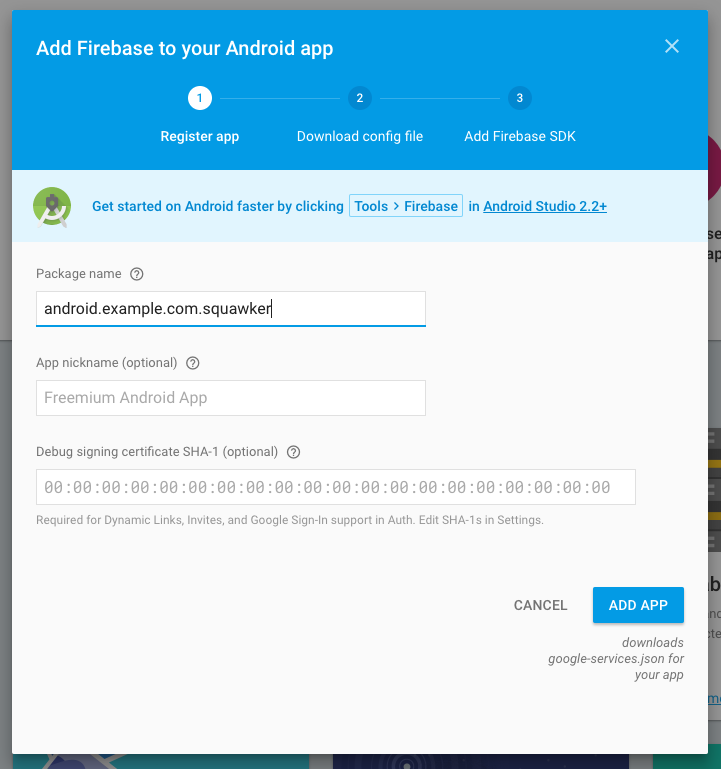Focus the Package name text field
The width and height of the screenshot is (721, 769).
coord(231,309)
